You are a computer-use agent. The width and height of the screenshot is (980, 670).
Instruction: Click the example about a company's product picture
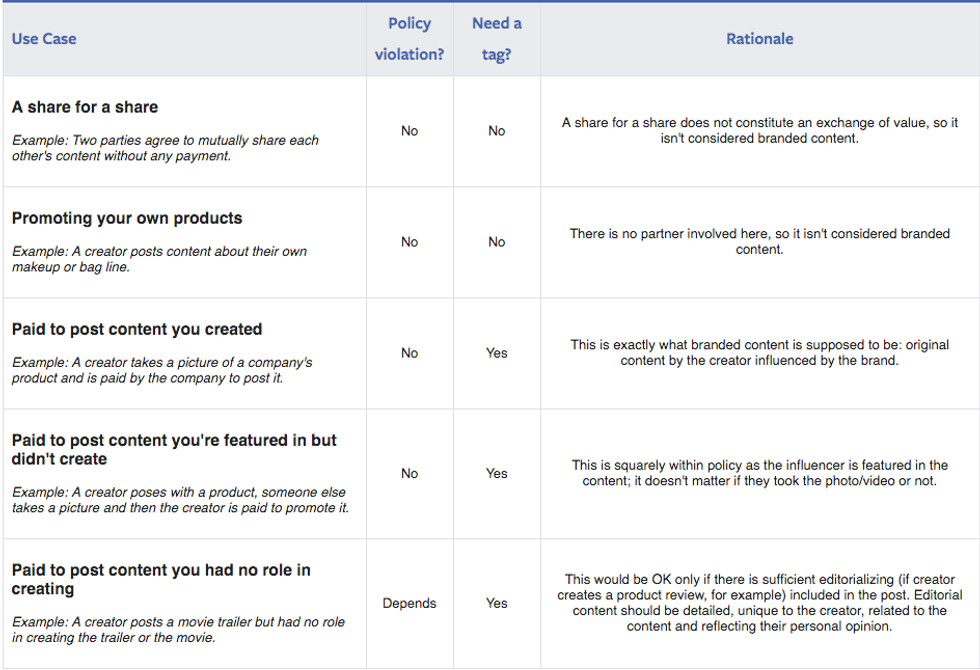click(x=162, y=370)
